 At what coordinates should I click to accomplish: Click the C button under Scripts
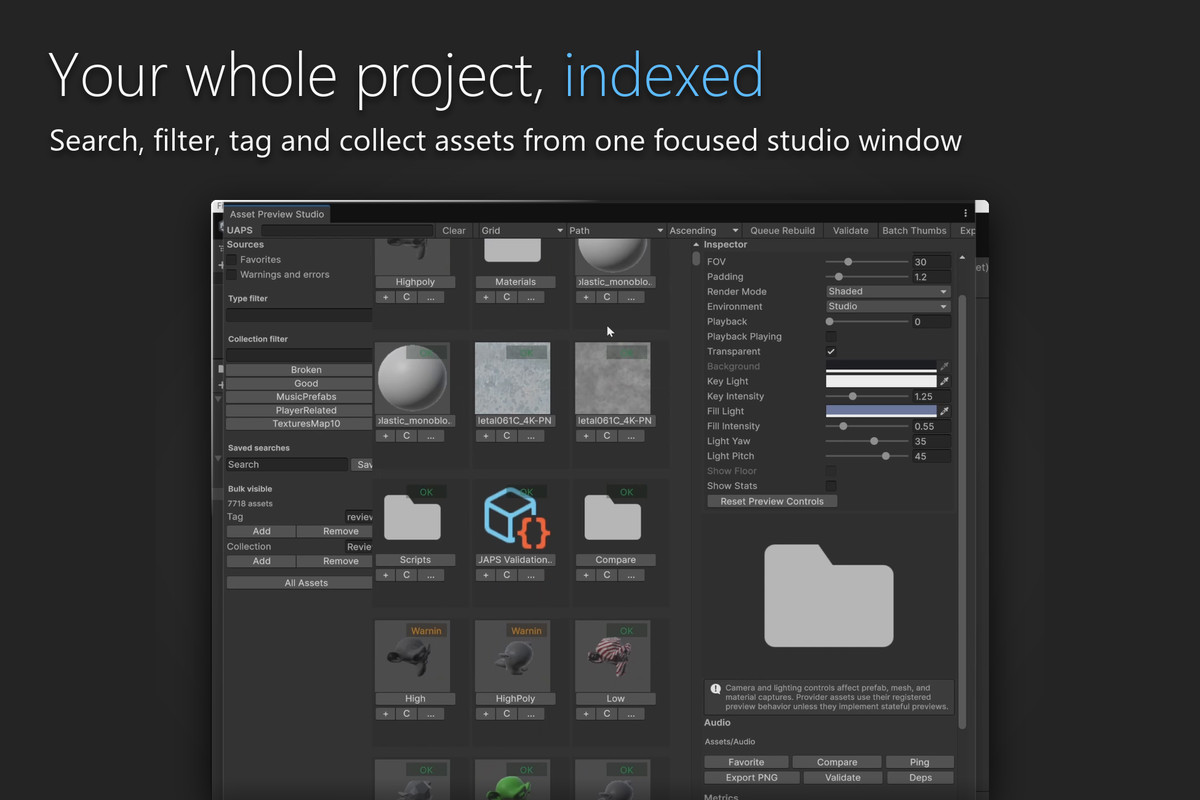(406, 575)
